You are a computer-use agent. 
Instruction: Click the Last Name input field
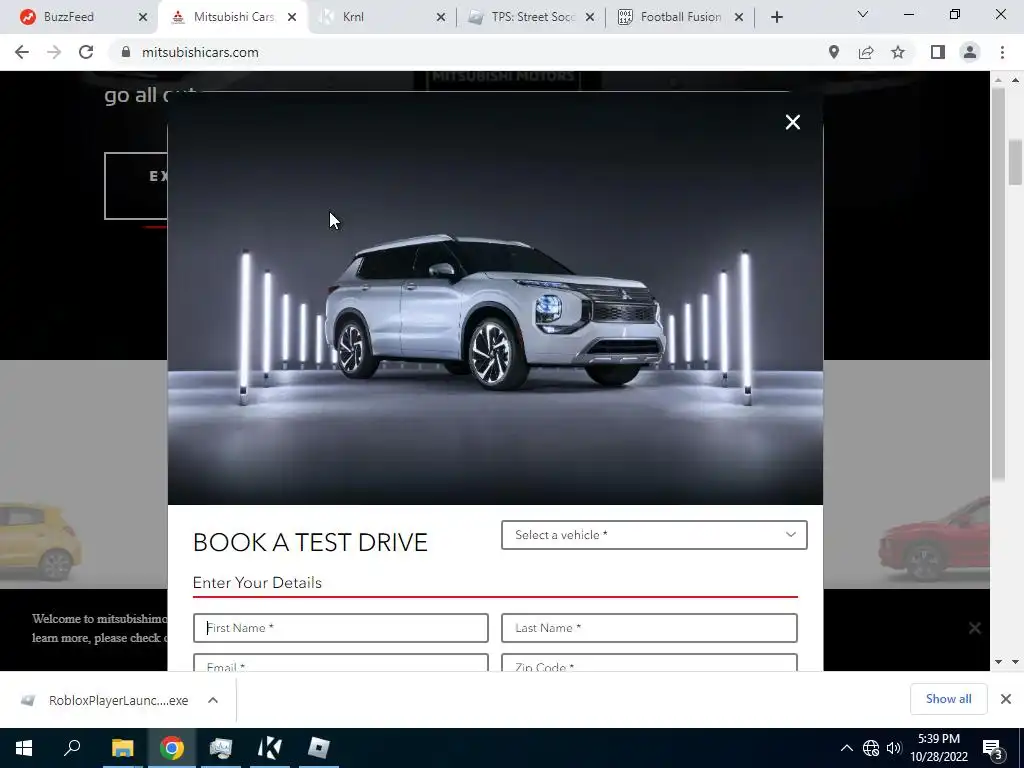649,628
